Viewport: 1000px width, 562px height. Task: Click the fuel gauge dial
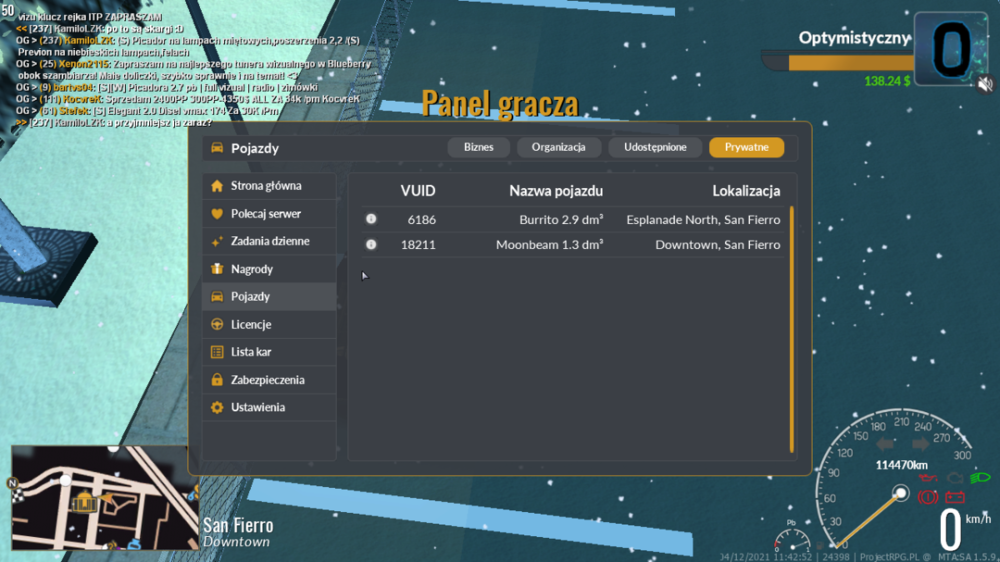791,538
